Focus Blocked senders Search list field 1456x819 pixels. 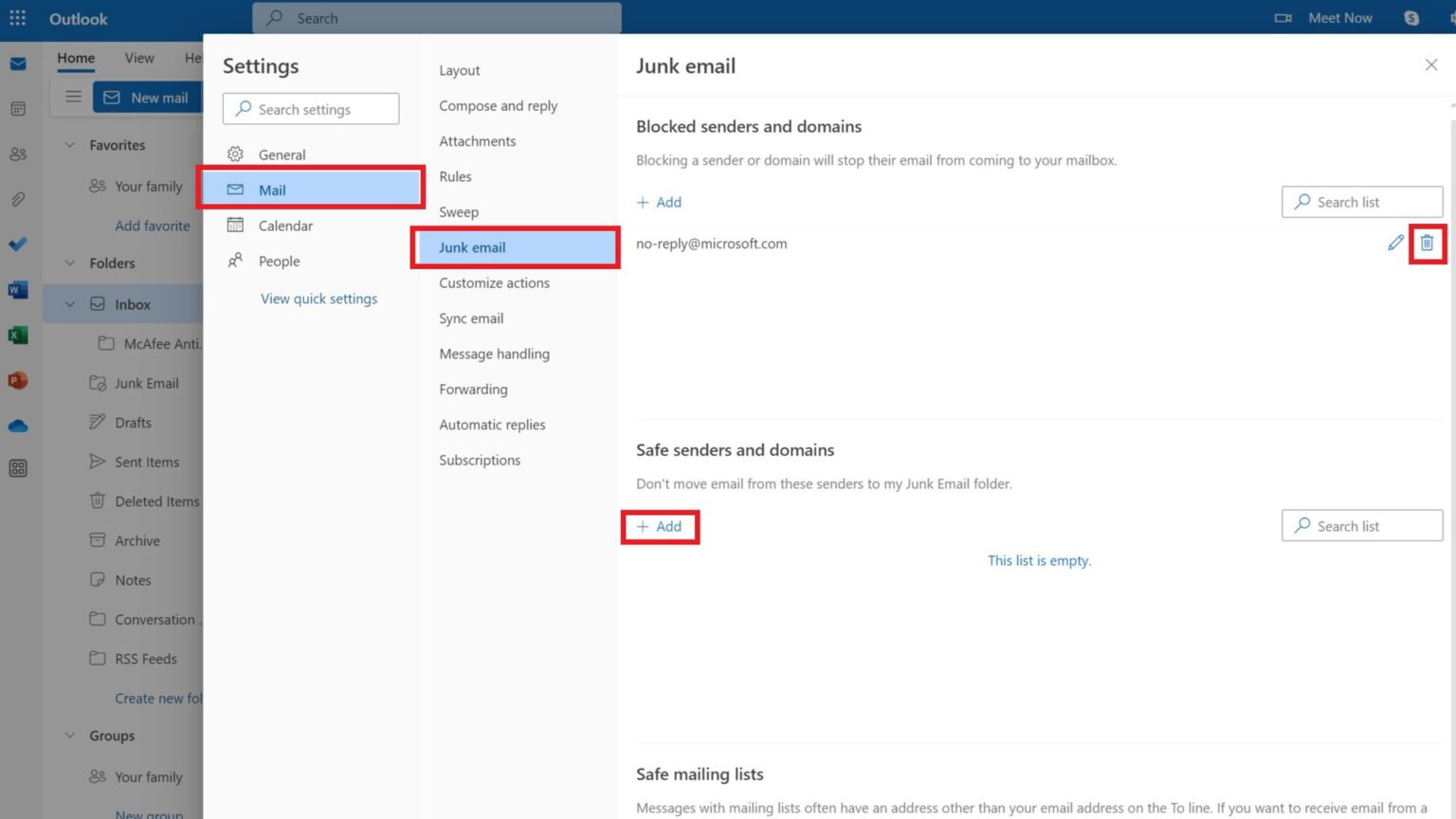pos(1362,202)
